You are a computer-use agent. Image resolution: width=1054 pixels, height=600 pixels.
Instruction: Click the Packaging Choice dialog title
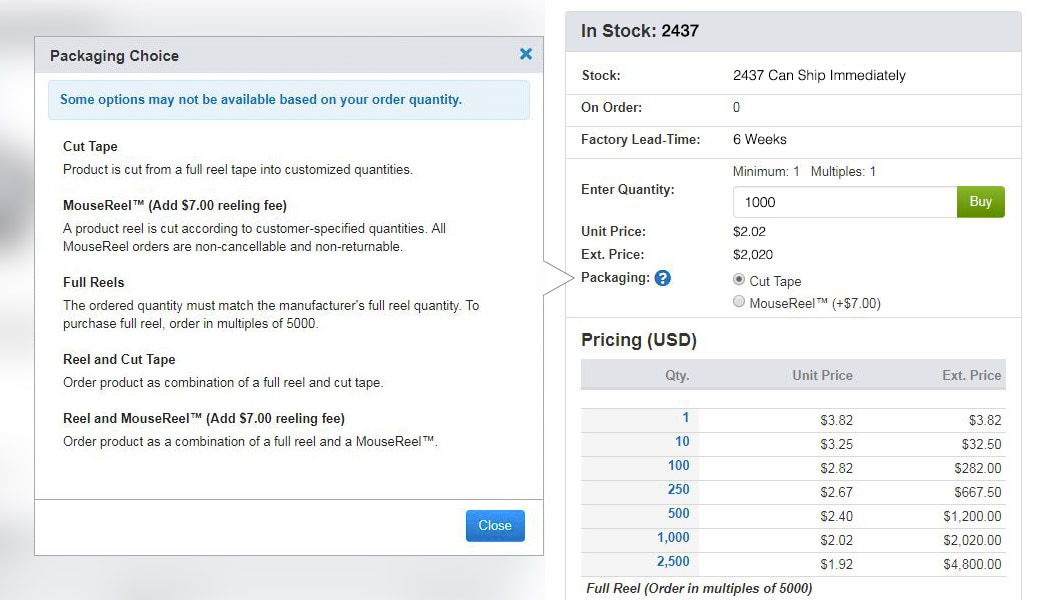pyautogui.click(x=115, y=56)
